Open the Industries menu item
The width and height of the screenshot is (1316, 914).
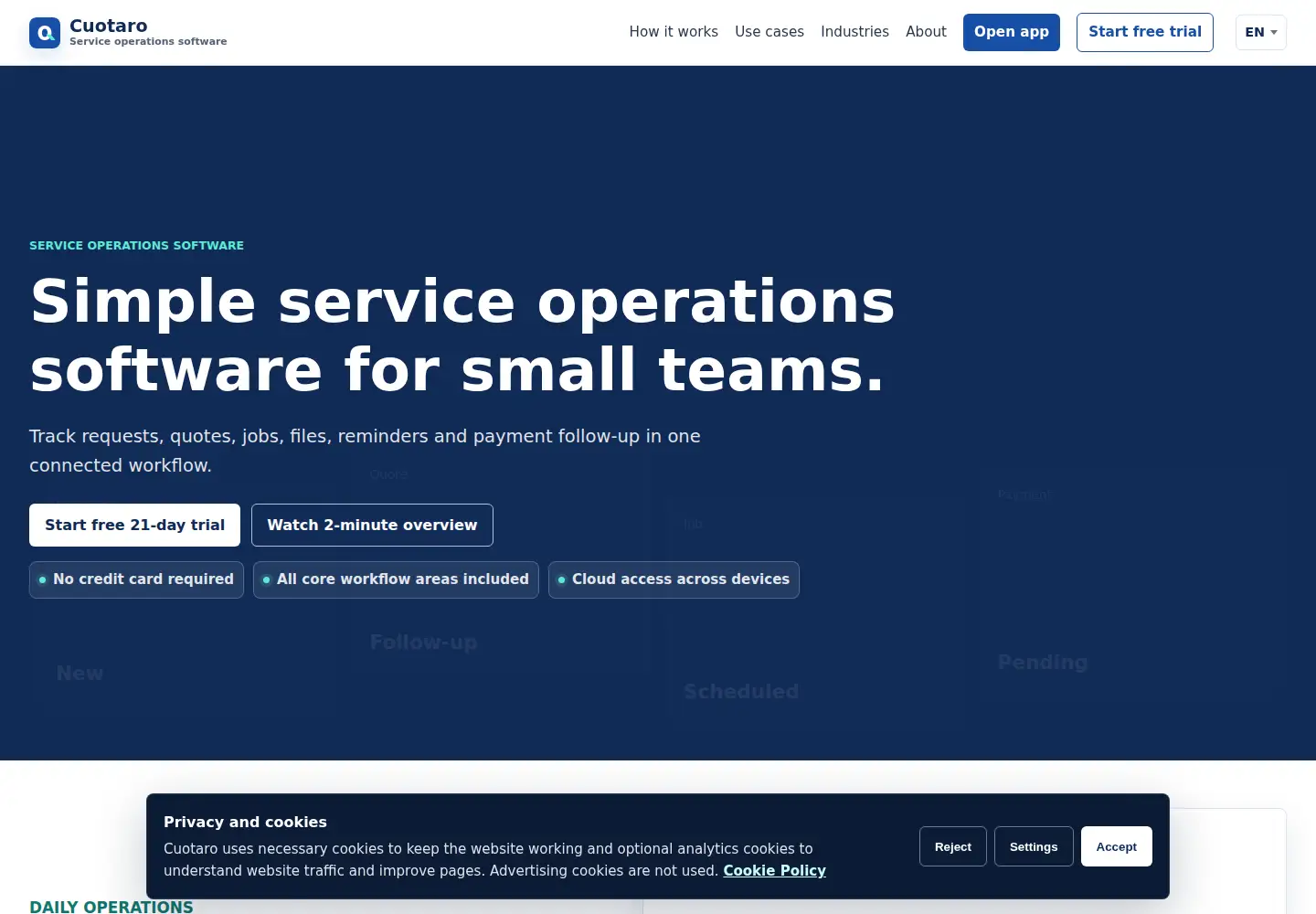[854, 32]
